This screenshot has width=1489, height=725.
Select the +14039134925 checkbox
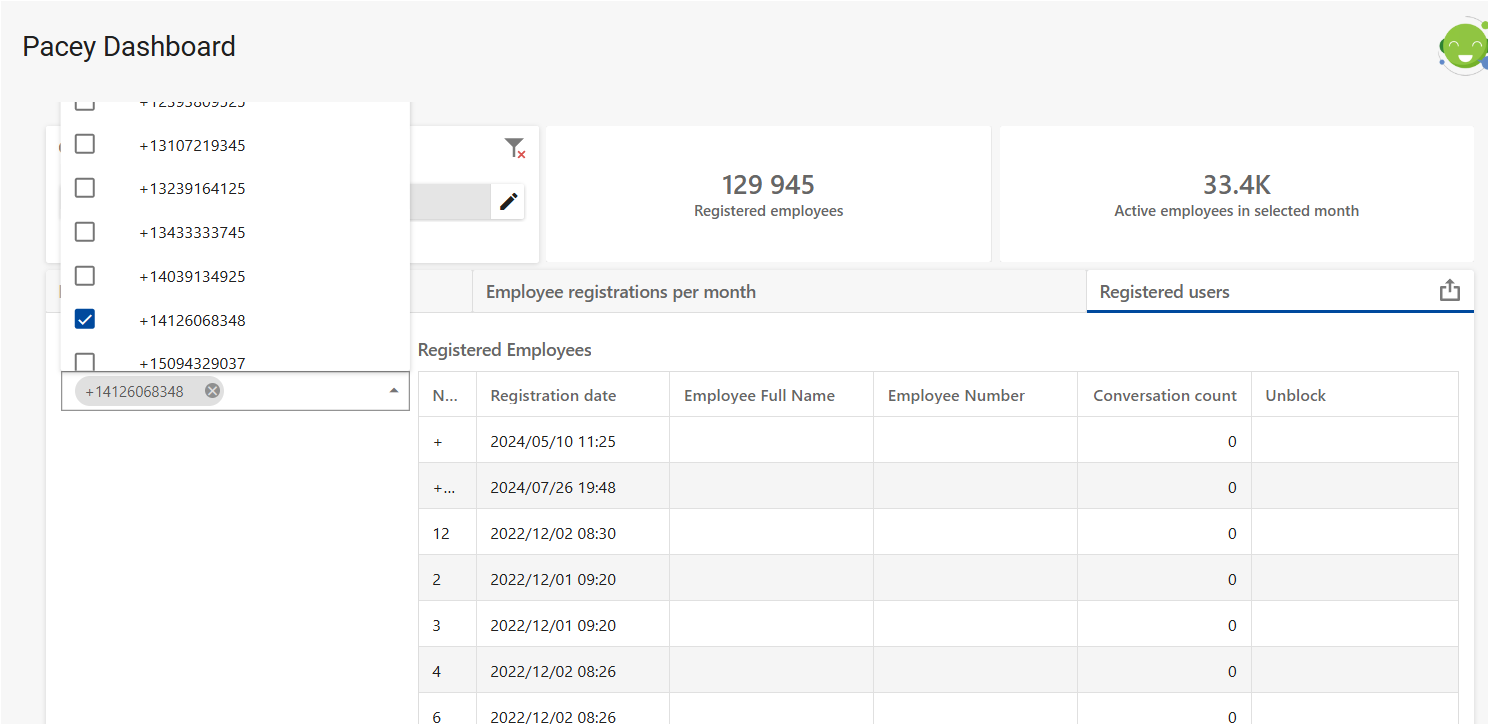pyautogui.click(x=85, y=276)
